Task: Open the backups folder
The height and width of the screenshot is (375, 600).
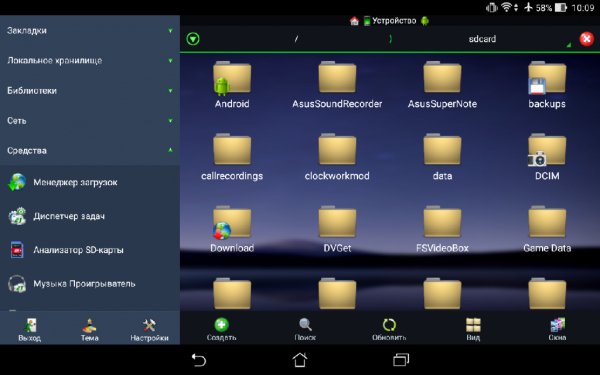Action: point(547,85)
